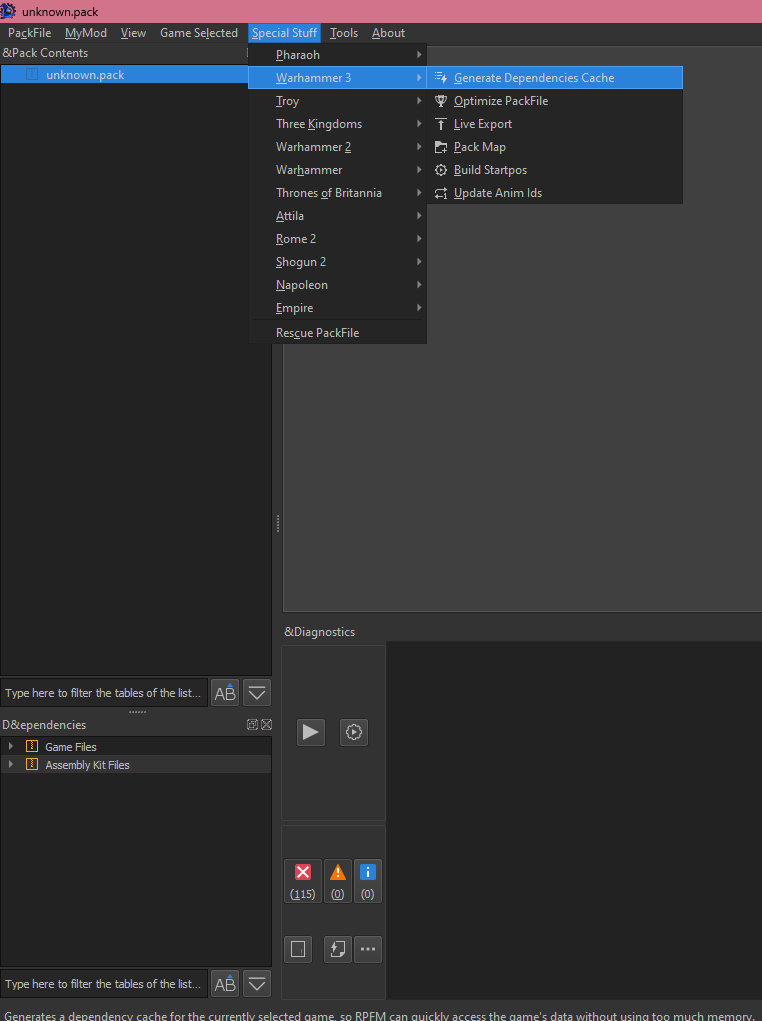Image resolution: width=762 pixels, height=1021 pixels.
Task: Click the Pack Contents filter text field
Action: pos(104,693)
